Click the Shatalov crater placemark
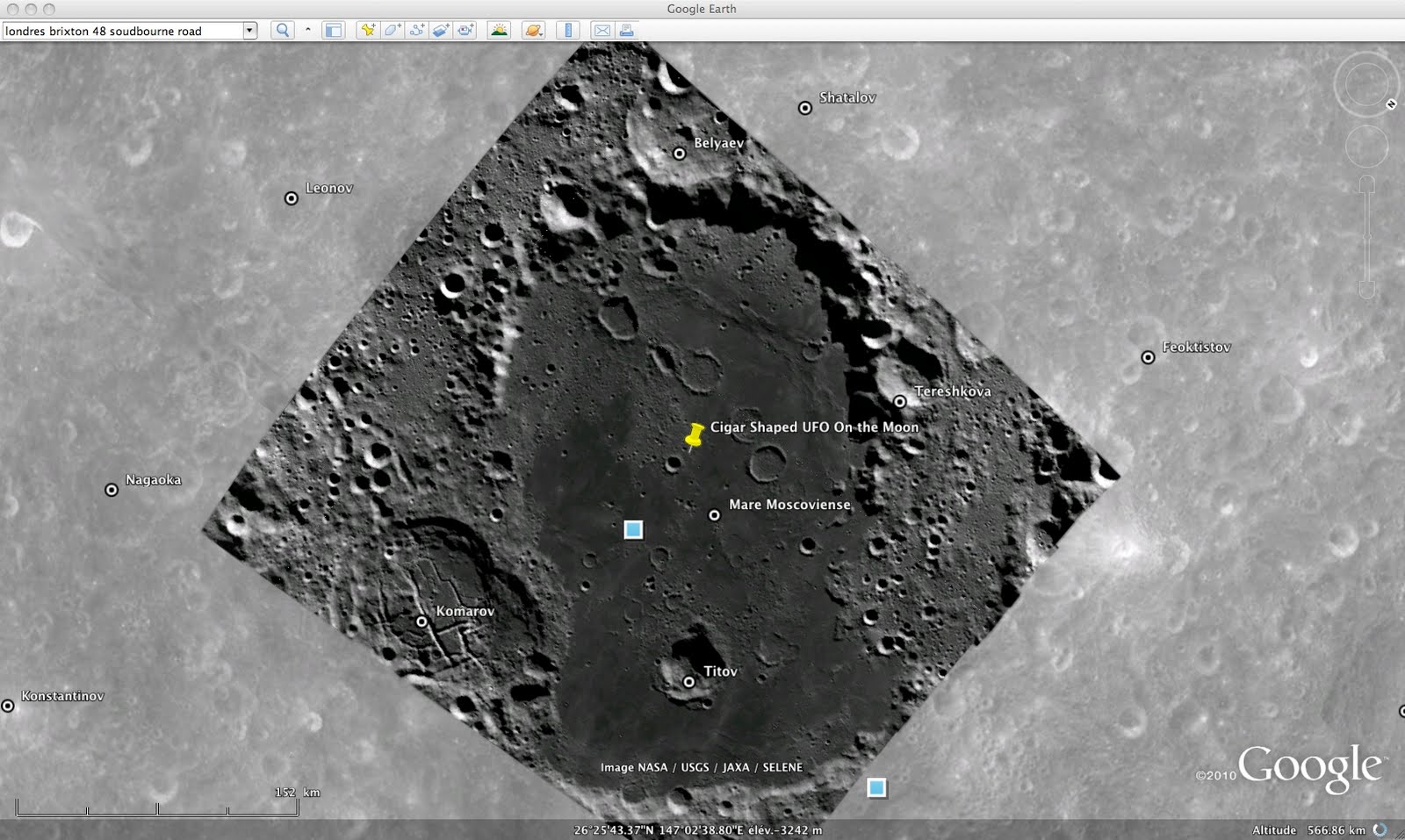Viewport: 1405px width, 840px height. point(804,108)
